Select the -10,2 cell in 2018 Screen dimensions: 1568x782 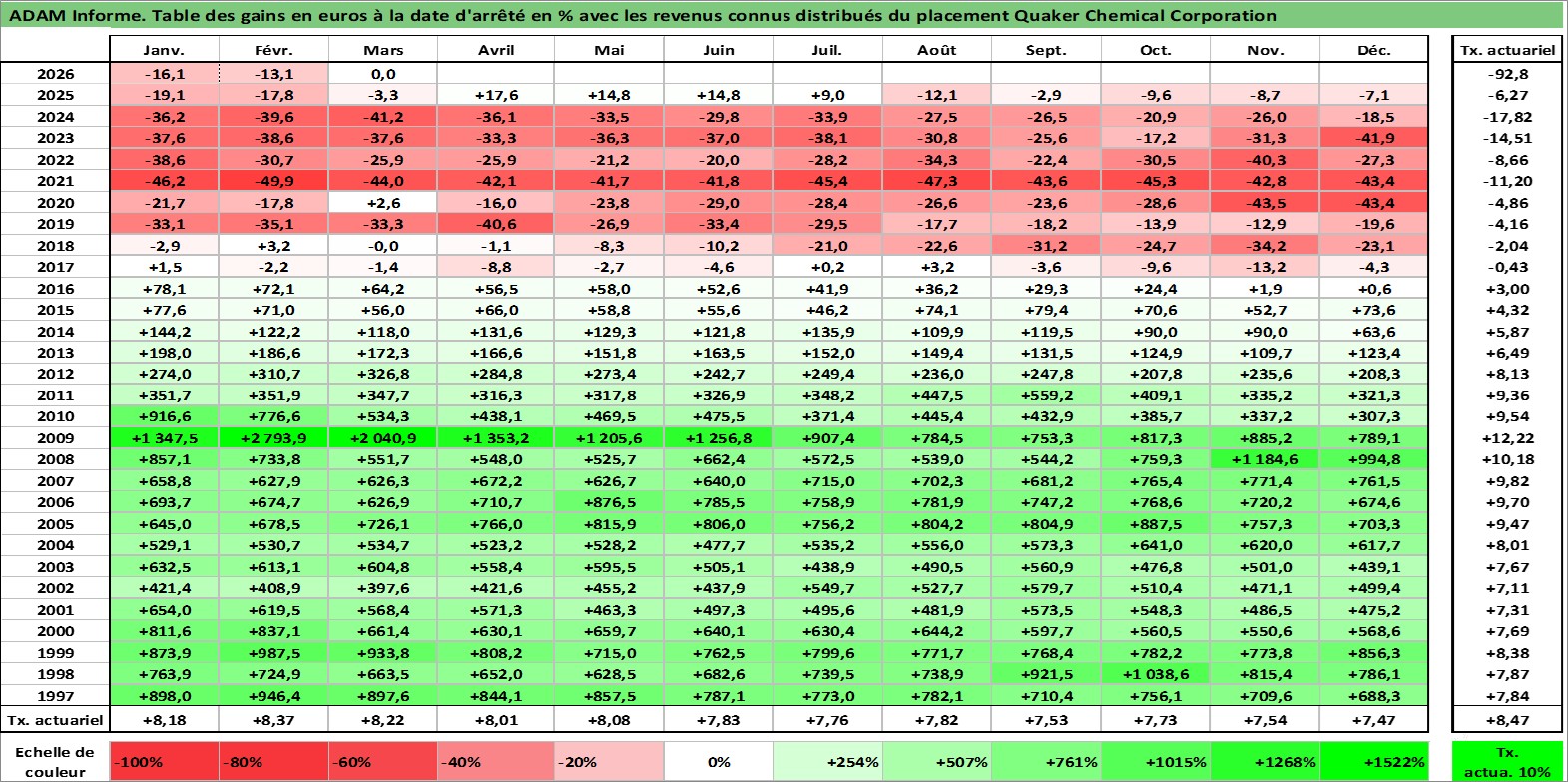click(718, 246)
